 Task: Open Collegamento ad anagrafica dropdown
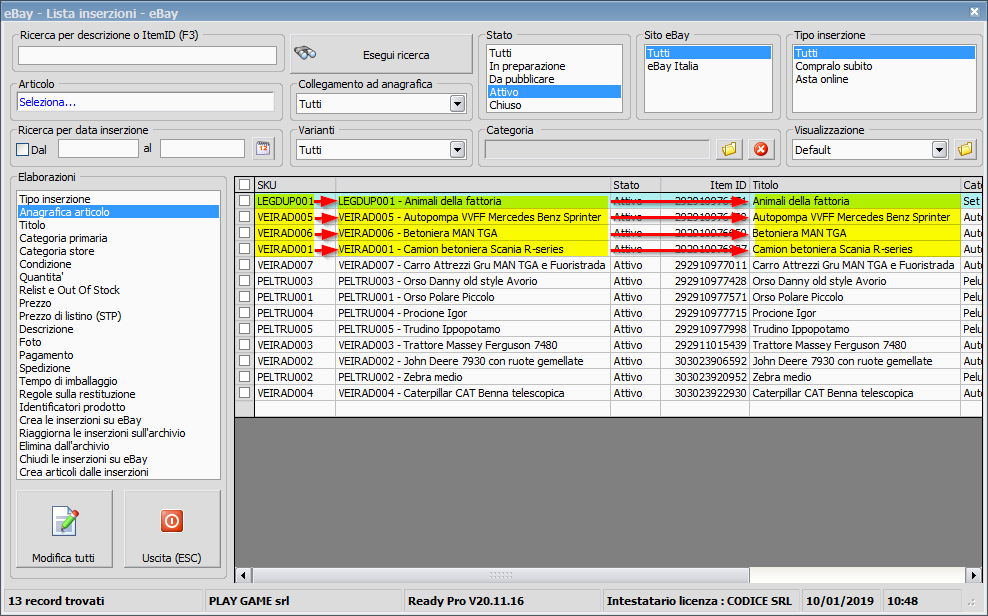click(x=457, y=104)
